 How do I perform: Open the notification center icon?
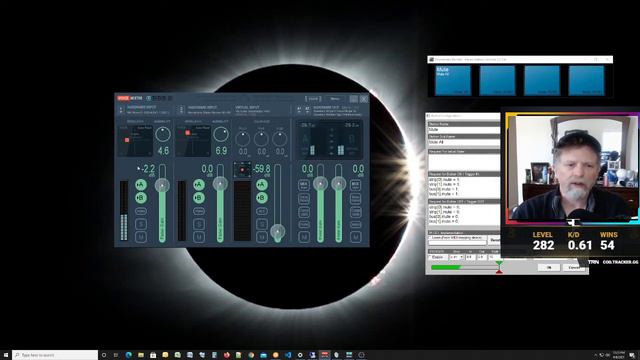[x=632, y=355]
